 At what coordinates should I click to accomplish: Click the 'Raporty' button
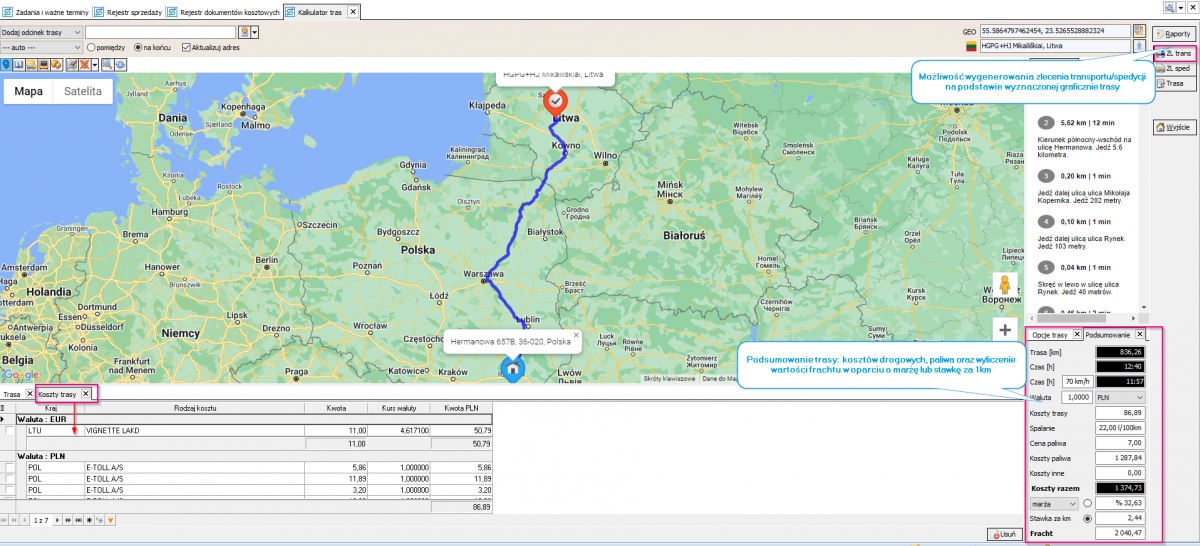click(1176, 34)
